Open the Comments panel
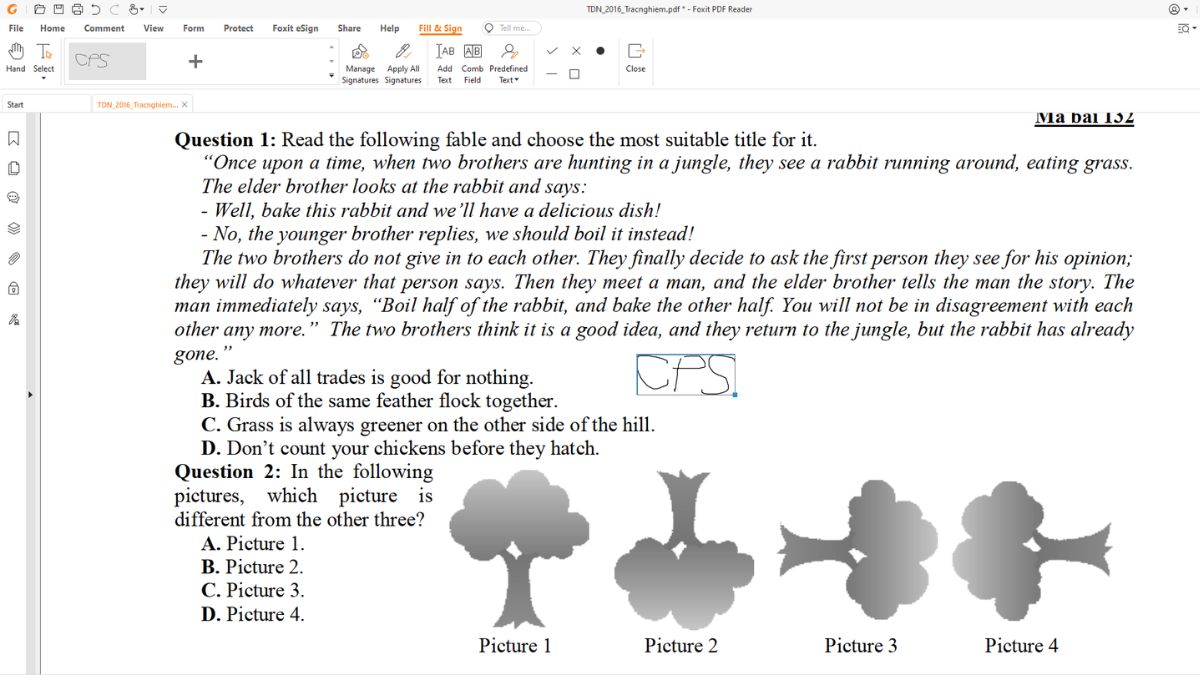1200x675 pixels. coord(14,198)
